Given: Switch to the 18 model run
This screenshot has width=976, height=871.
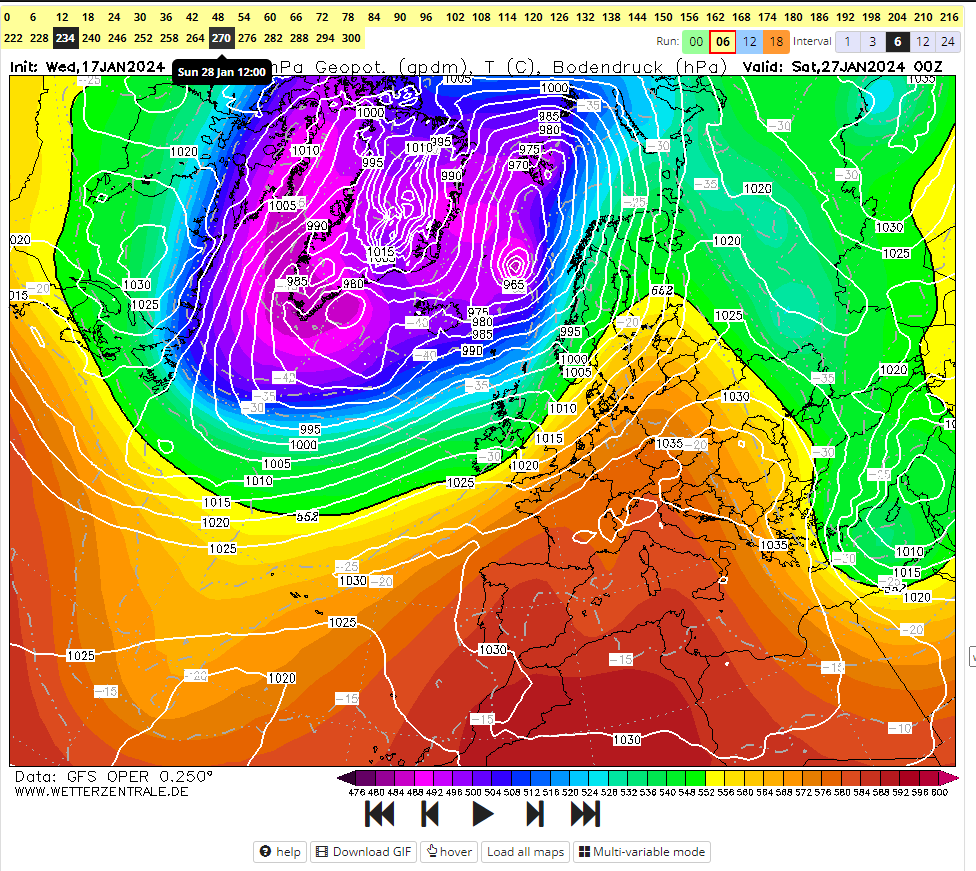Looking at the screenshot, I should [x=776, y=42].
